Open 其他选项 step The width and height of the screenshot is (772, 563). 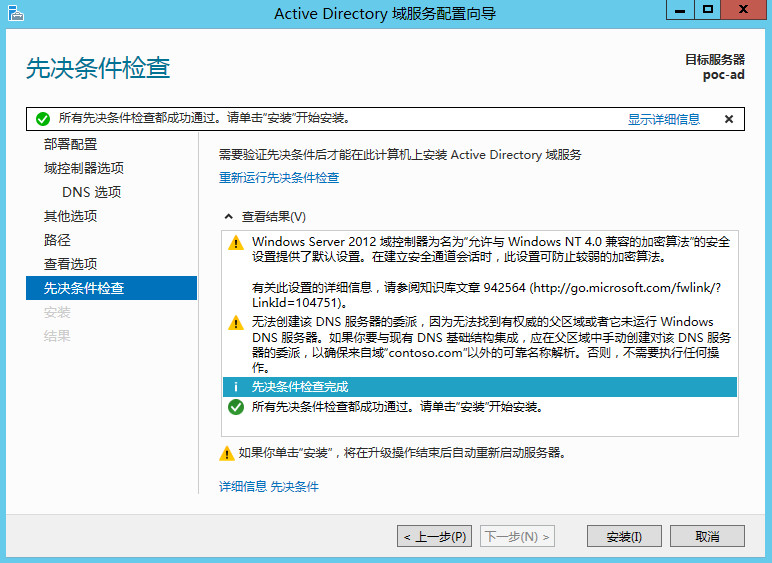70,216
